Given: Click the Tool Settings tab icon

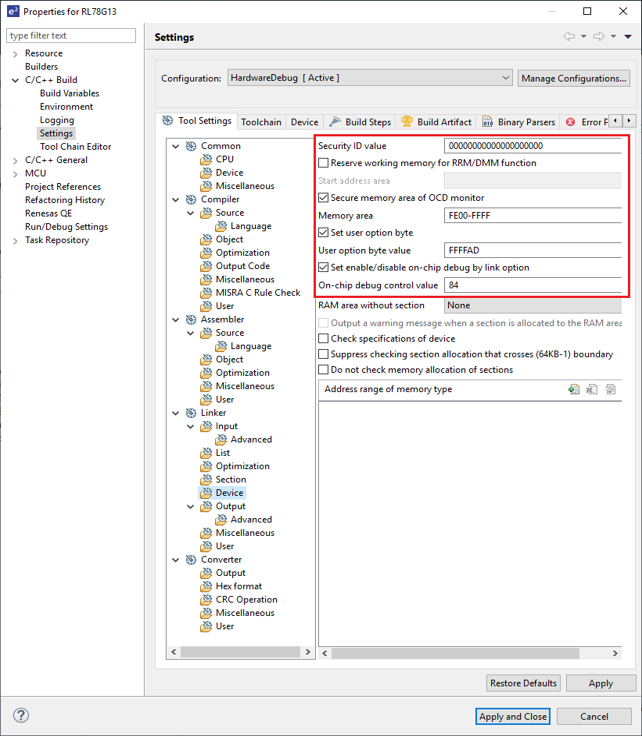Looking at the screenshot, I should click(x=168, y=121).
